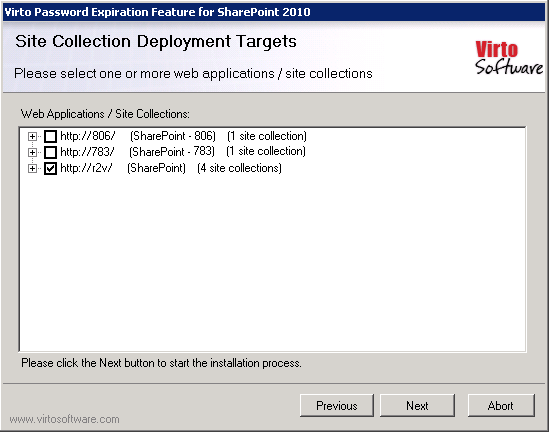This screenshot has height=432, width=549.
Task: Click "Web Applications / Site Collections:" label
Action: pyautogui.click(x=105, y=114)
